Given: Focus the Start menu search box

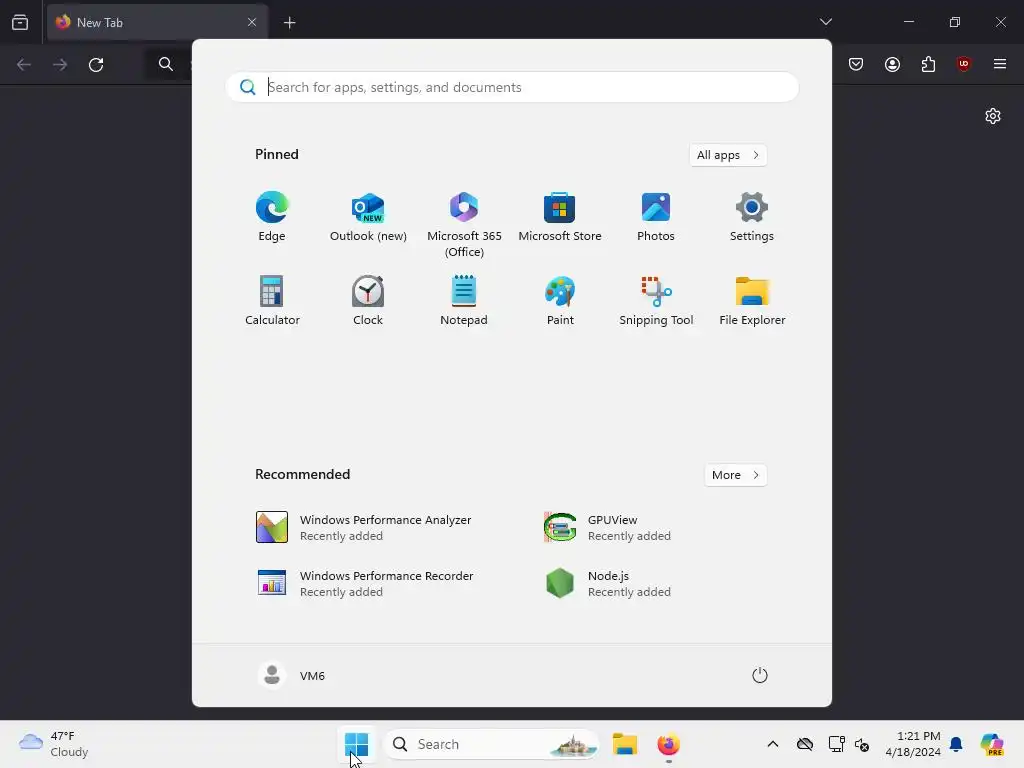Looking at the screenshot, I should point(512,87).
